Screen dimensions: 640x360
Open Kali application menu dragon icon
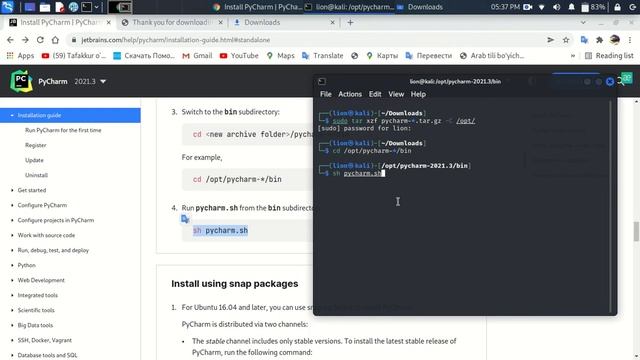[8, 7]
